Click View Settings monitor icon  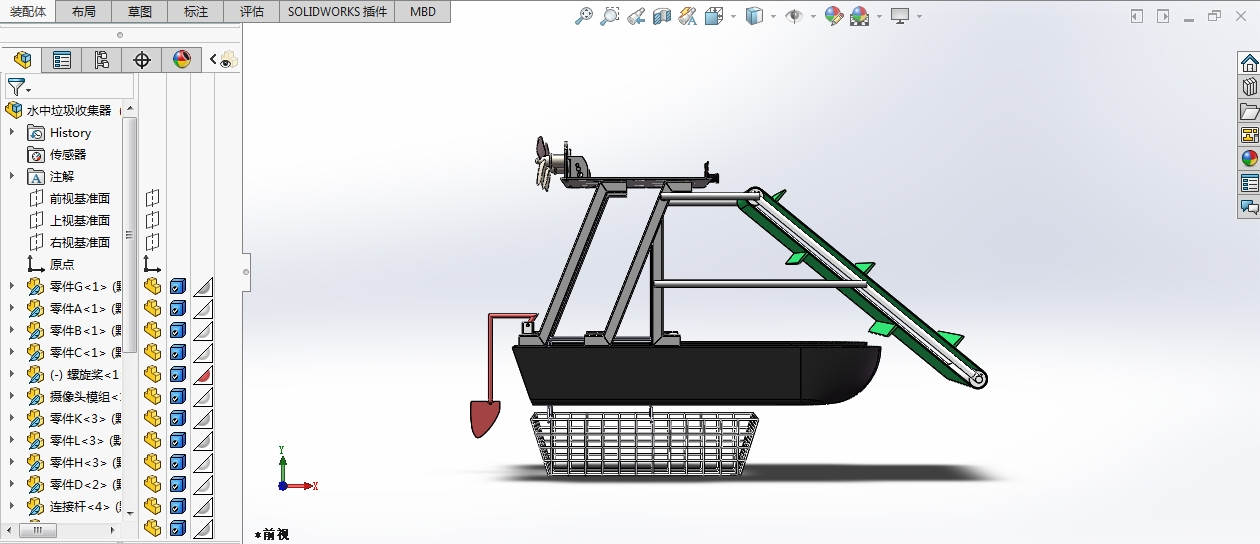900,16
